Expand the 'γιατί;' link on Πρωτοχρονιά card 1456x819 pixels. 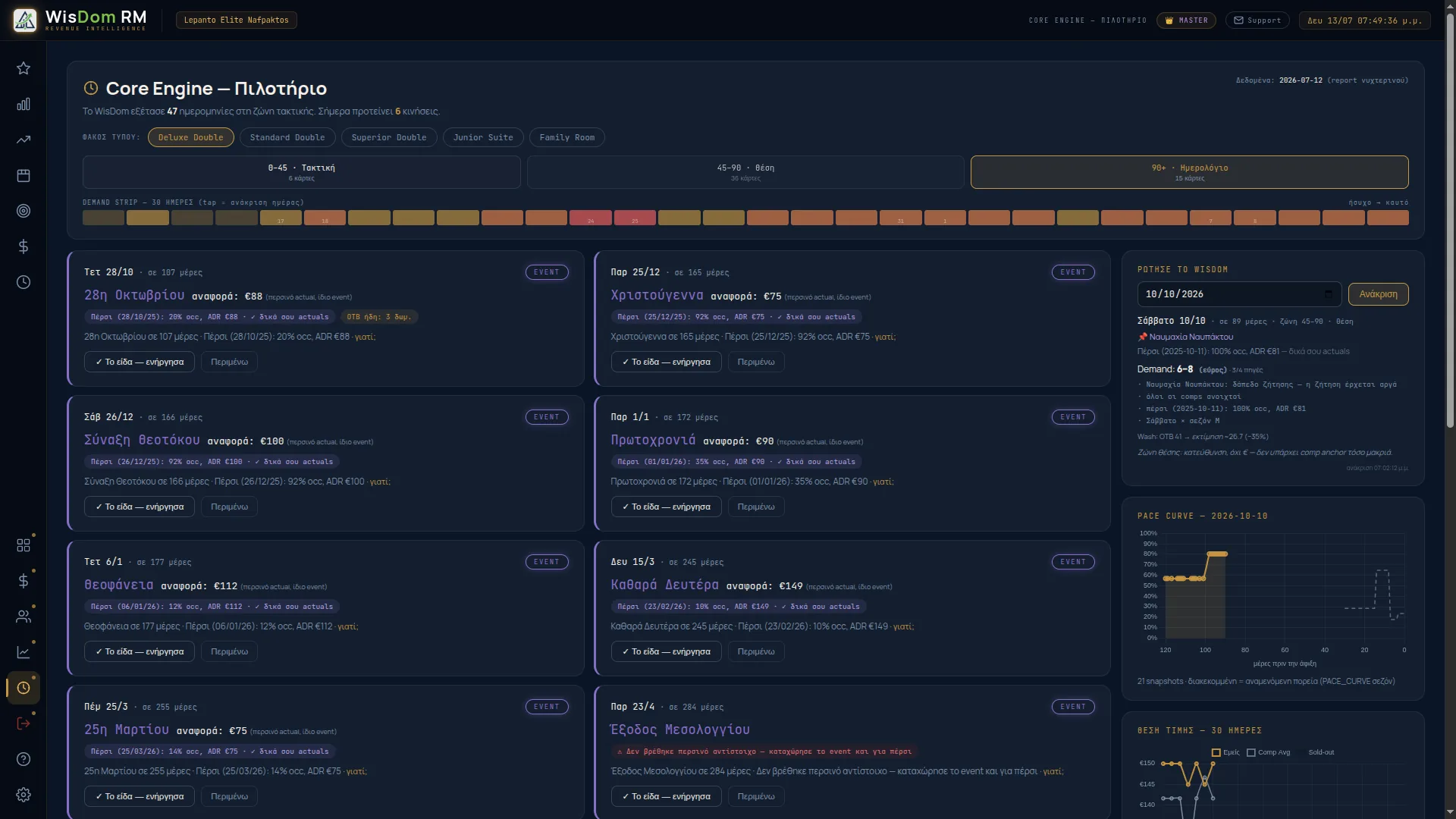[x=883, y=482]
